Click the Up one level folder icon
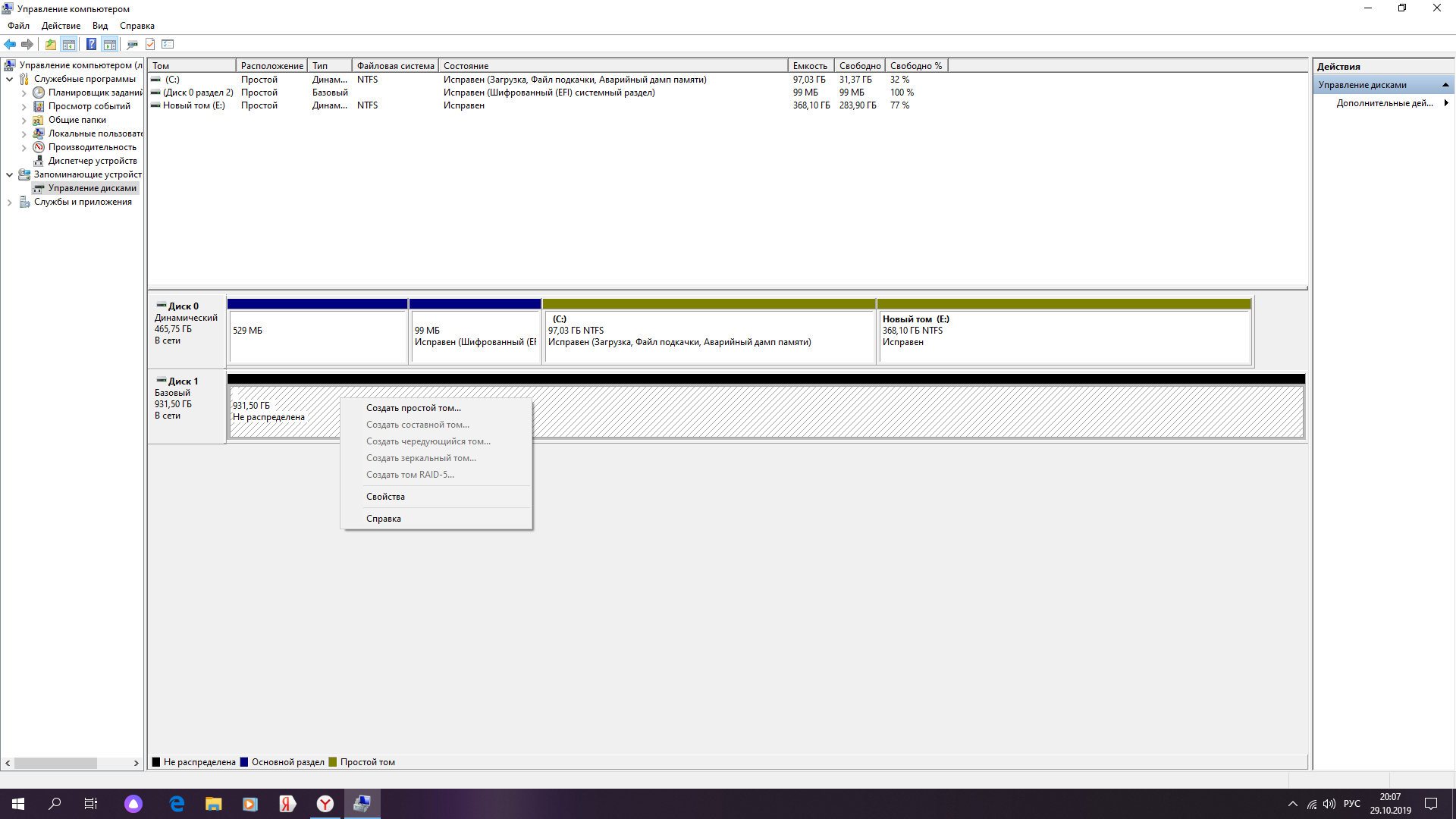This screenshot has height=819, width=1456. 50,44
